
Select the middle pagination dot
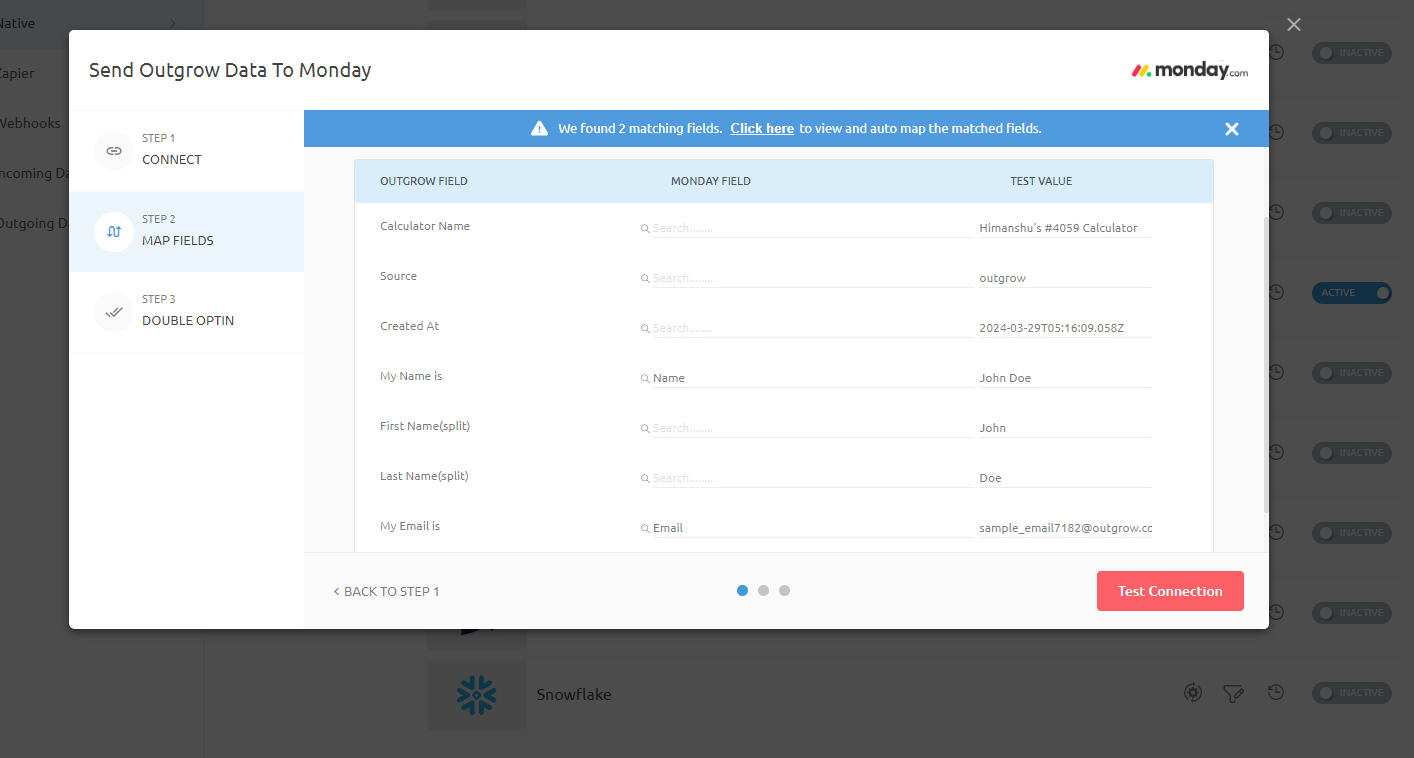[763, 590]
